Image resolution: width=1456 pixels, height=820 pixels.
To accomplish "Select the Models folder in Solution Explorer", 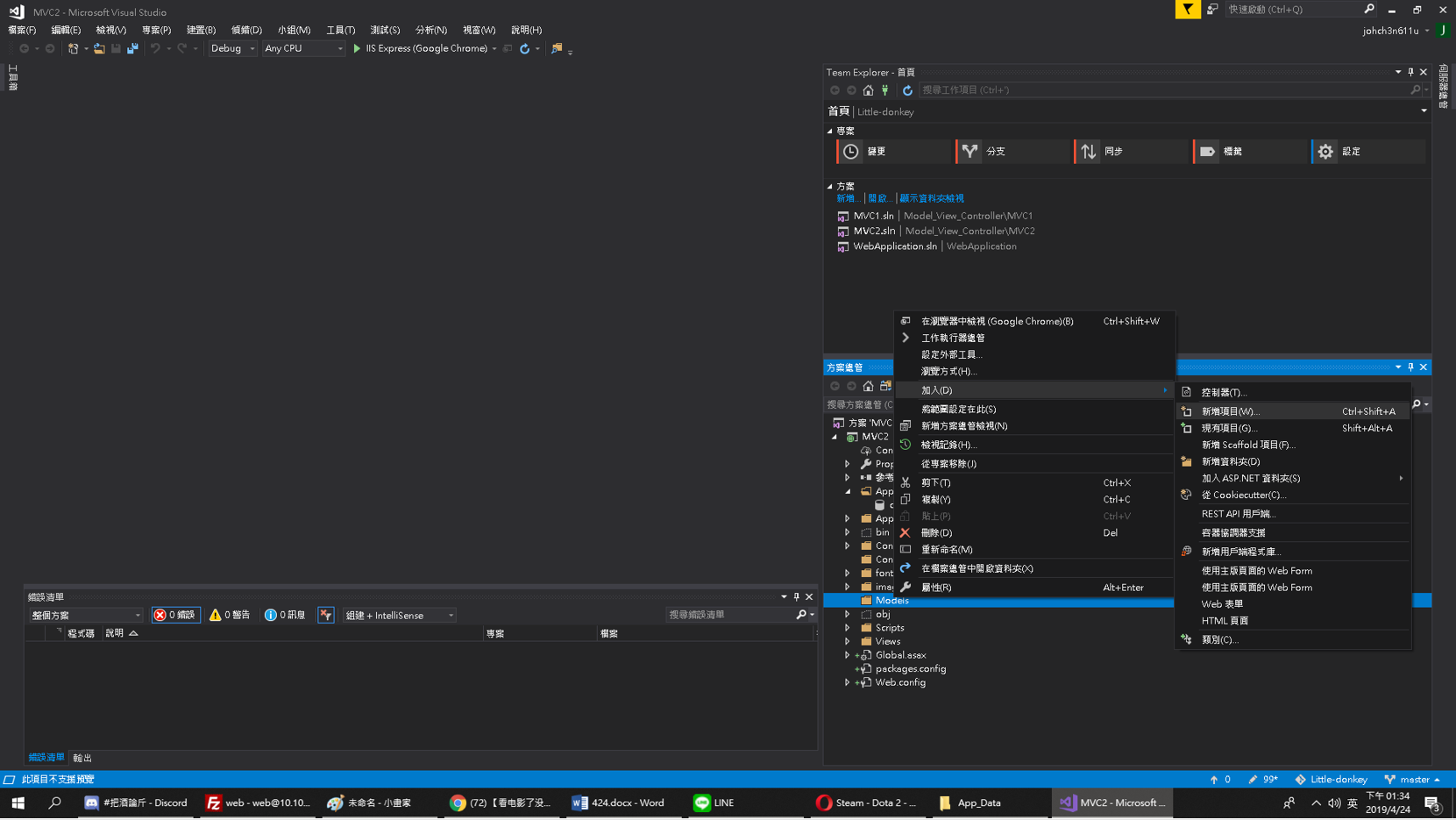I will point(891,602).
